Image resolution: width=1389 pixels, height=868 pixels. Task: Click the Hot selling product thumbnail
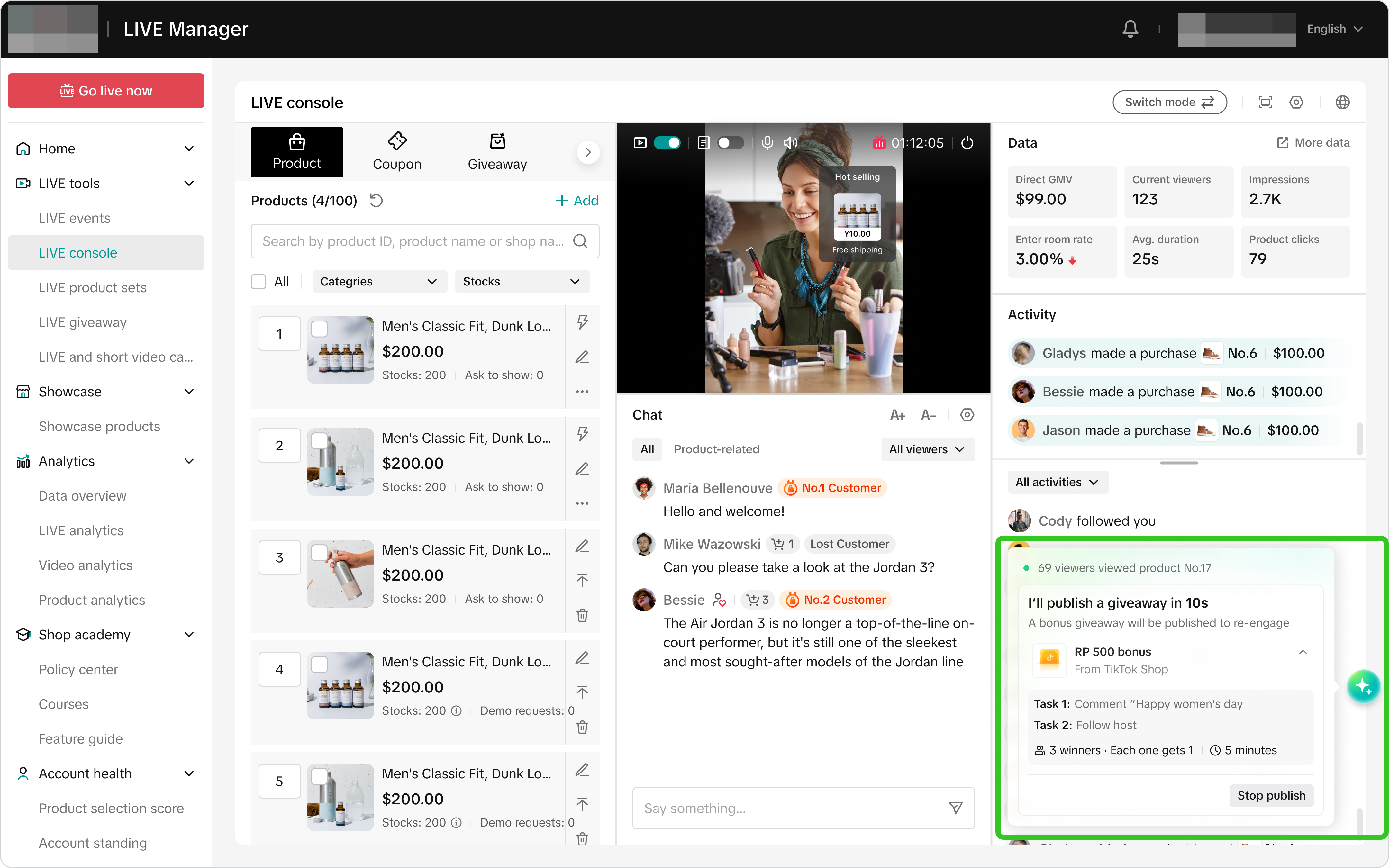857,217
